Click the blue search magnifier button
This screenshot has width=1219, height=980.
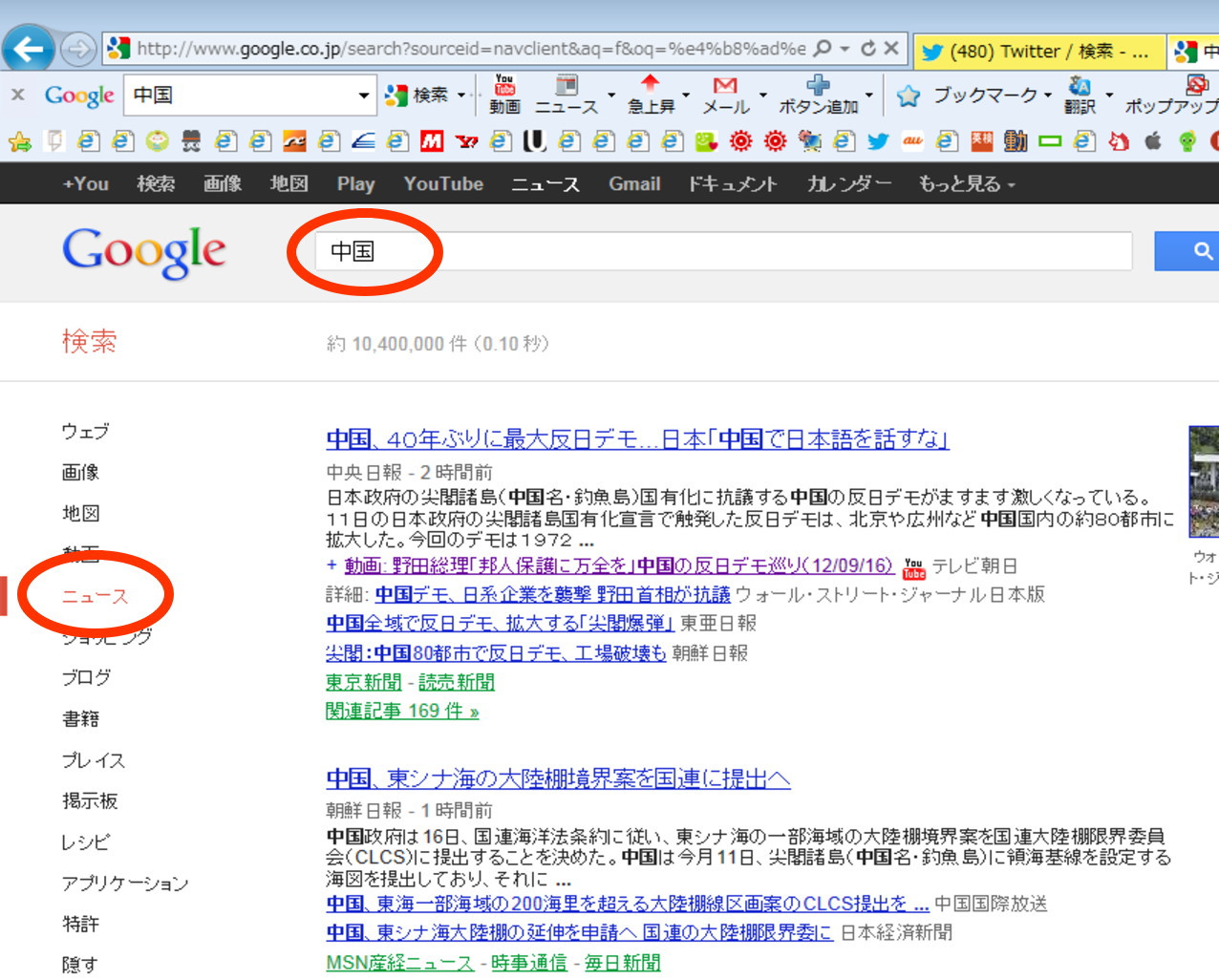1187,251
